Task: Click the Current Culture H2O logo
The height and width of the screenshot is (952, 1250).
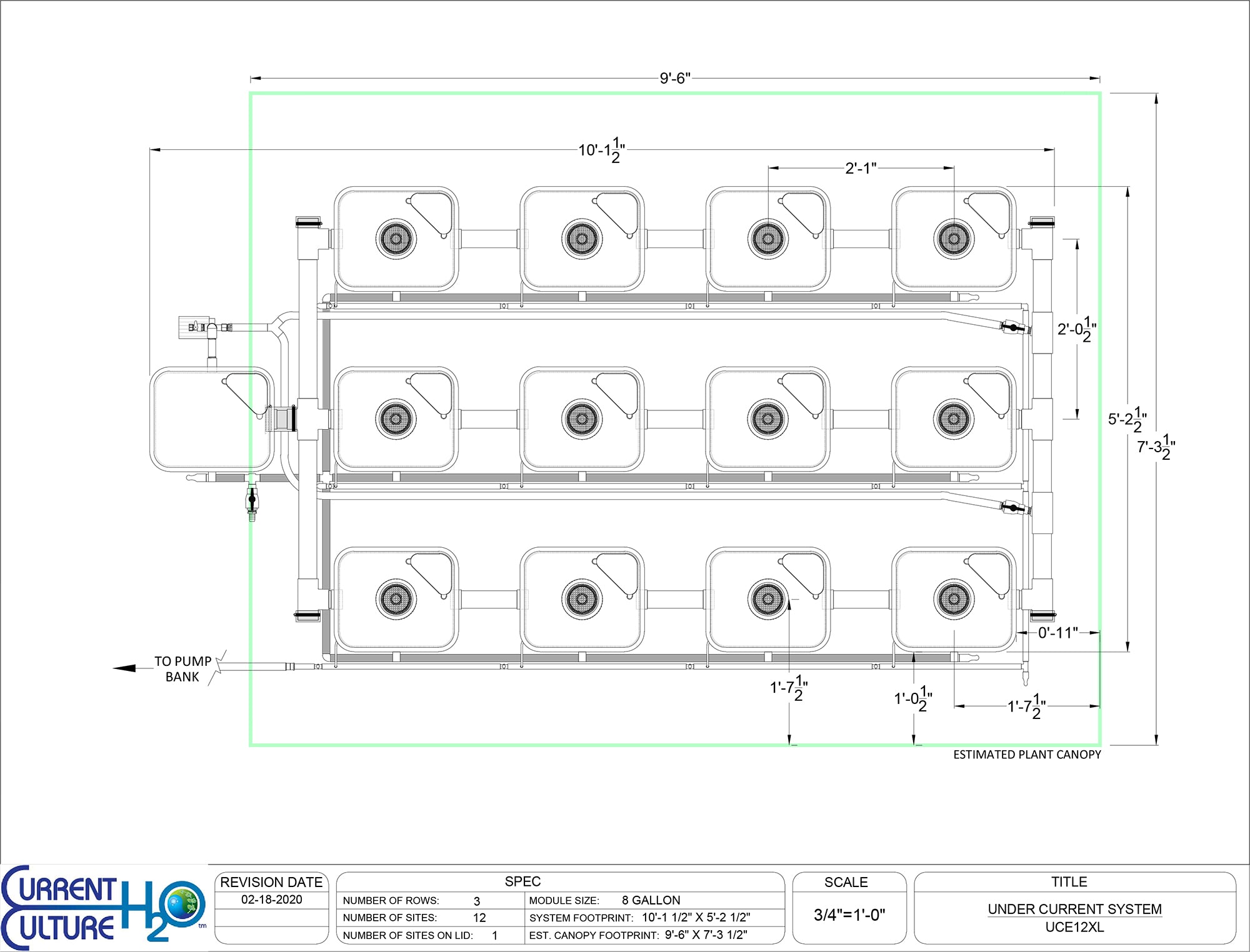Action: 104,908
